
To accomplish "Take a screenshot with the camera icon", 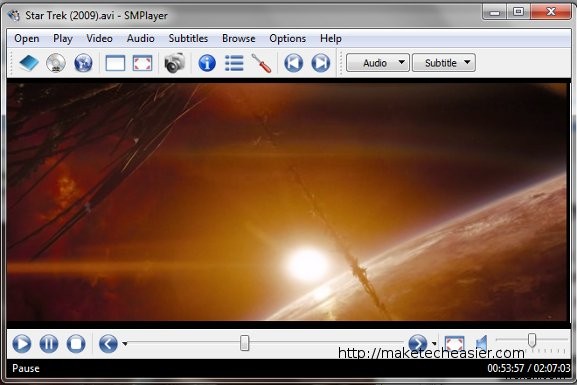I will [x=174, y=63].
